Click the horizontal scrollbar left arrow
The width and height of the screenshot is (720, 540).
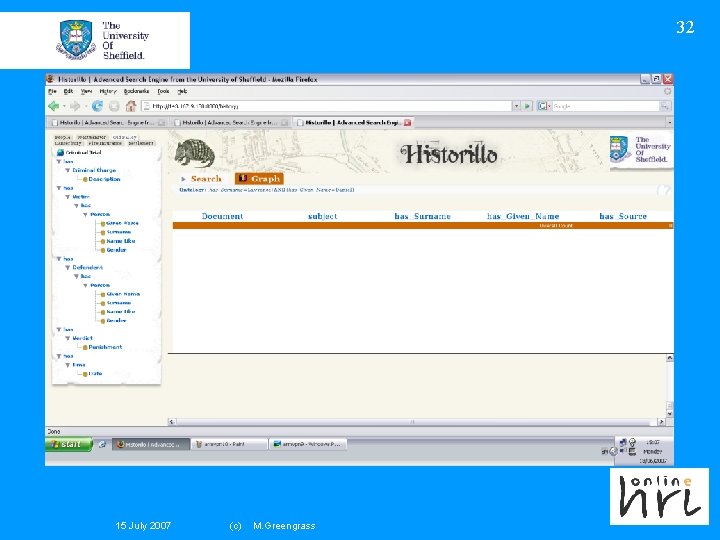(172, 422)
